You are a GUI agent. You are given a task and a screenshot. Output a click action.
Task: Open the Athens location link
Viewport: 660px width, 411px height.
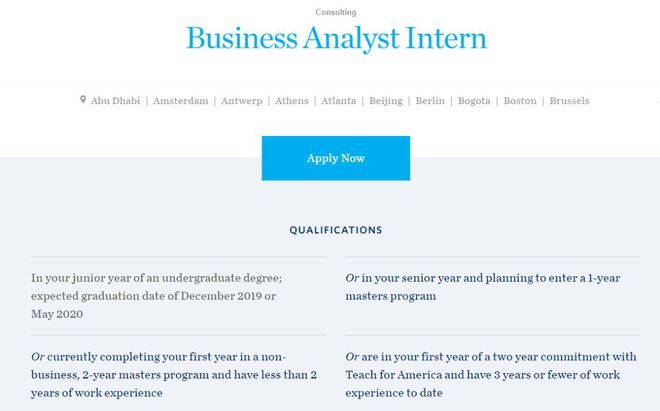292,101
